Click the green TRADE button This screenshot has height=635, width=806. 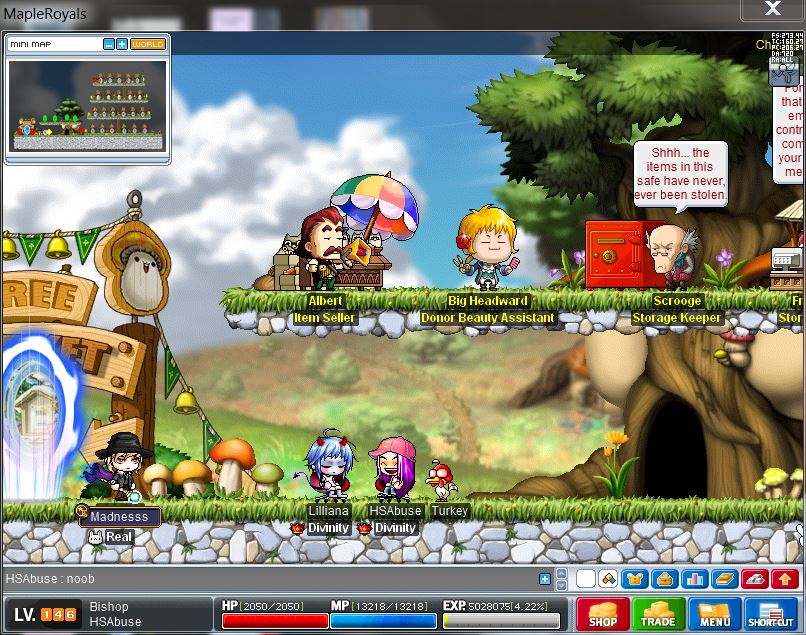tap(658, 614)
